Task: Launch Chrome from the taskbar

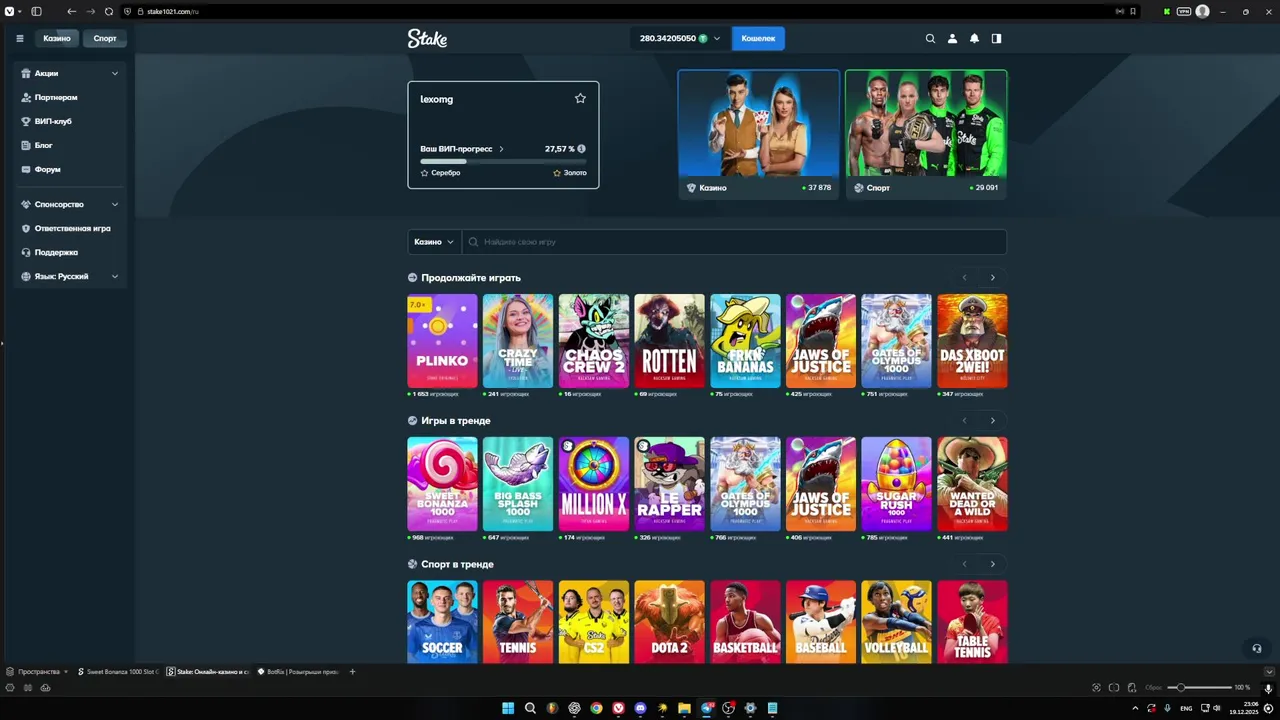Action: pyautogui.click(x=596, y=708)
